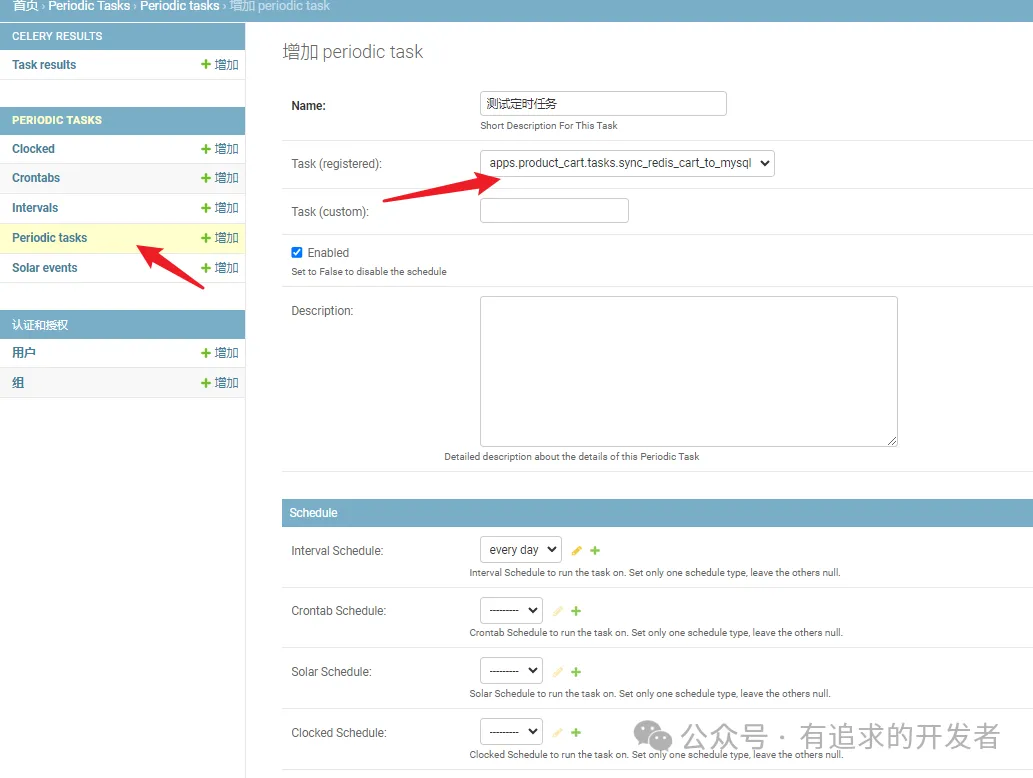Add a new Crontab Schedule with plus icon
Image resolution: width=1033 pixels, height=778 pixels.
click(x=576, y=611)
